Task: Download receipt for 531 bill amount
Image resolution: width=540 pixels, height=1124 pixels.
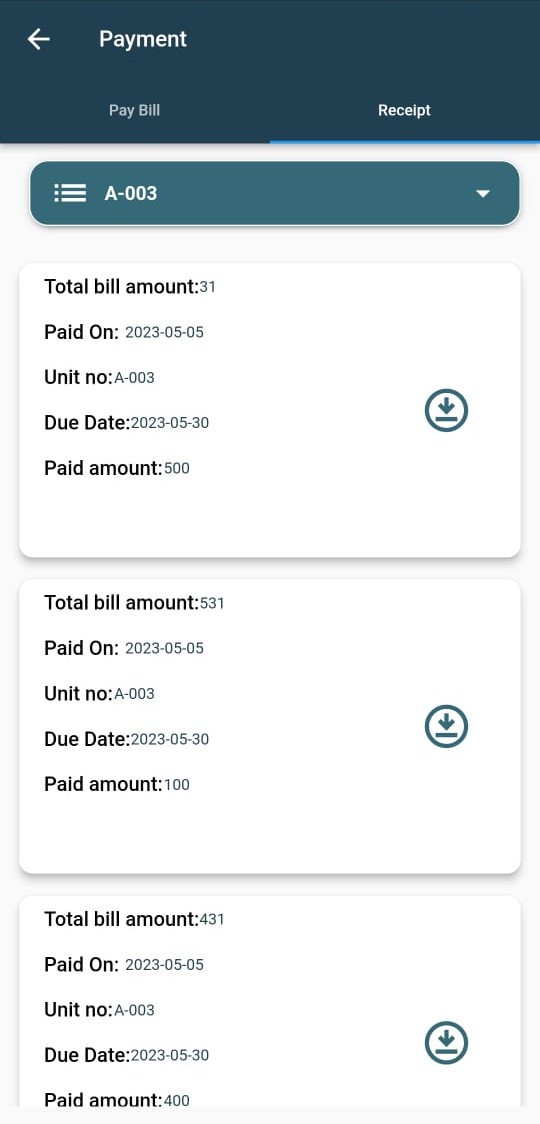Action: (x=446, y=726)
